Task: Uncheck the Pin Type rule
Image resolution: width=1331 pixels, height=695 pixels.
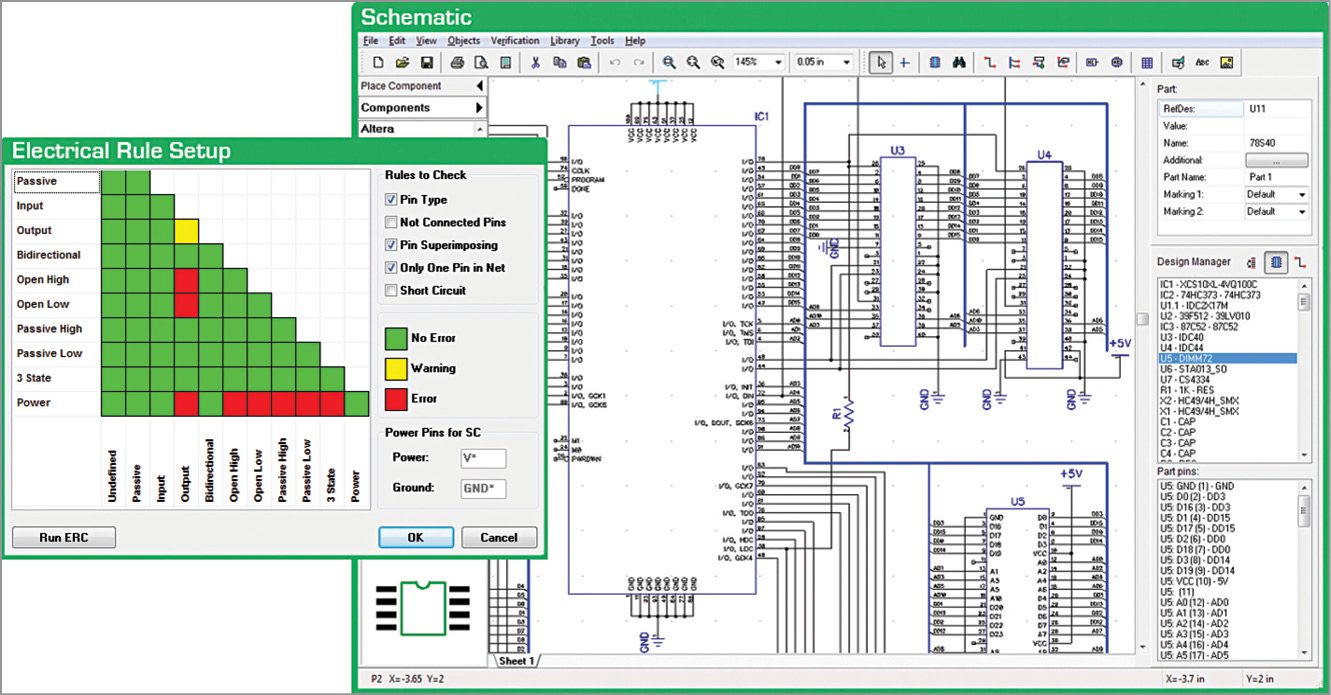Action: point(392,200)
